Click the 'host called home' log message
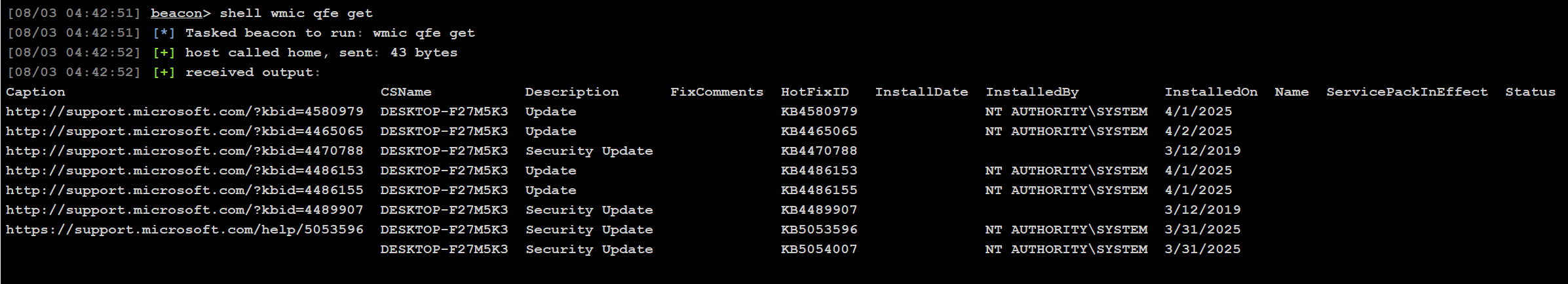The image size is (1568, 284). 253,52
